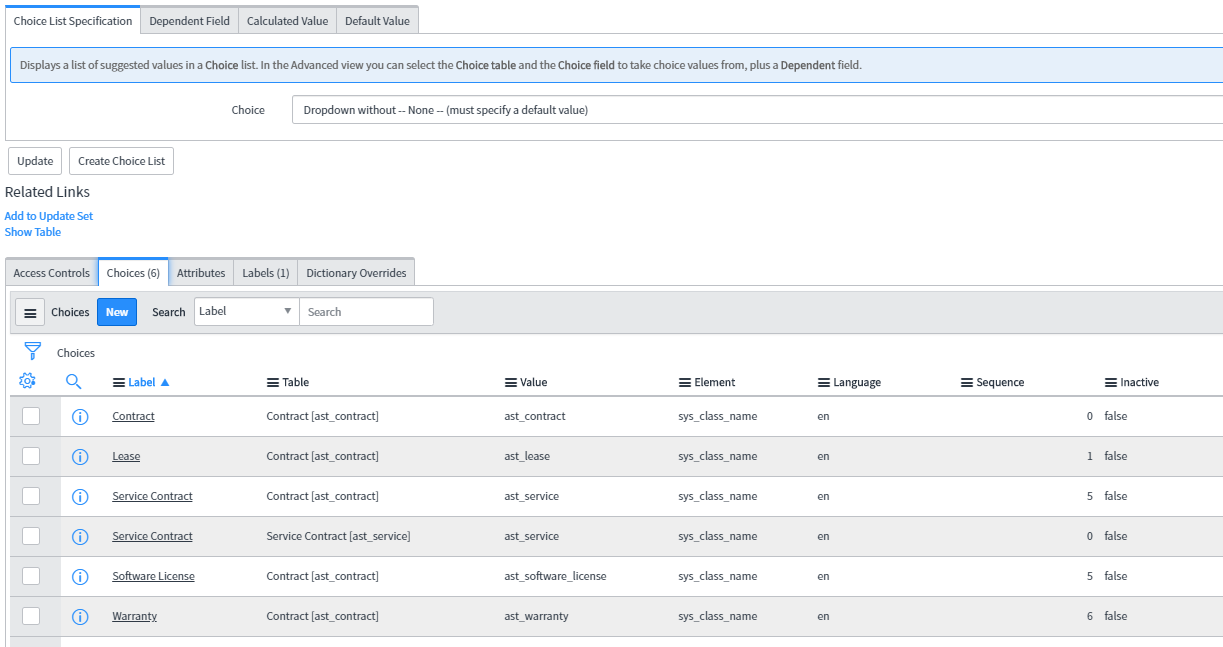Open the Calculated Value tab
The image size is (1223, 647).
(287, 21)
